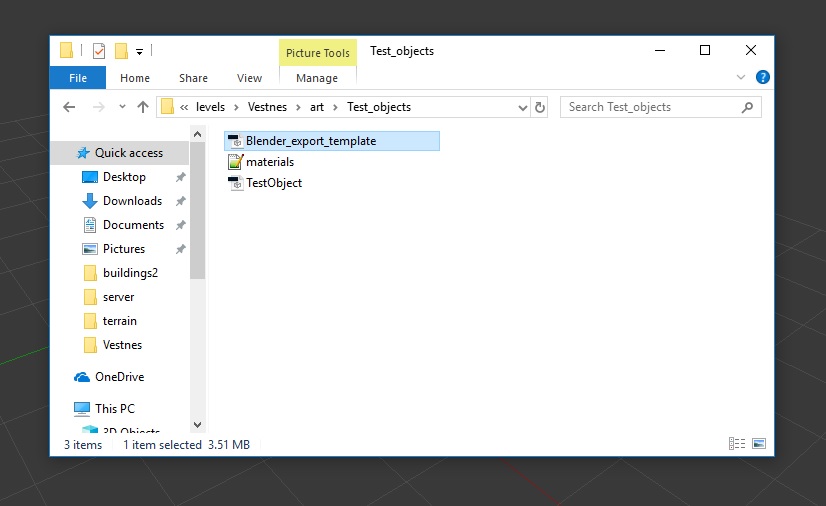Open Desktop in the navigation pane
Viewport: 826px width, 506px height.
[124, 177]
